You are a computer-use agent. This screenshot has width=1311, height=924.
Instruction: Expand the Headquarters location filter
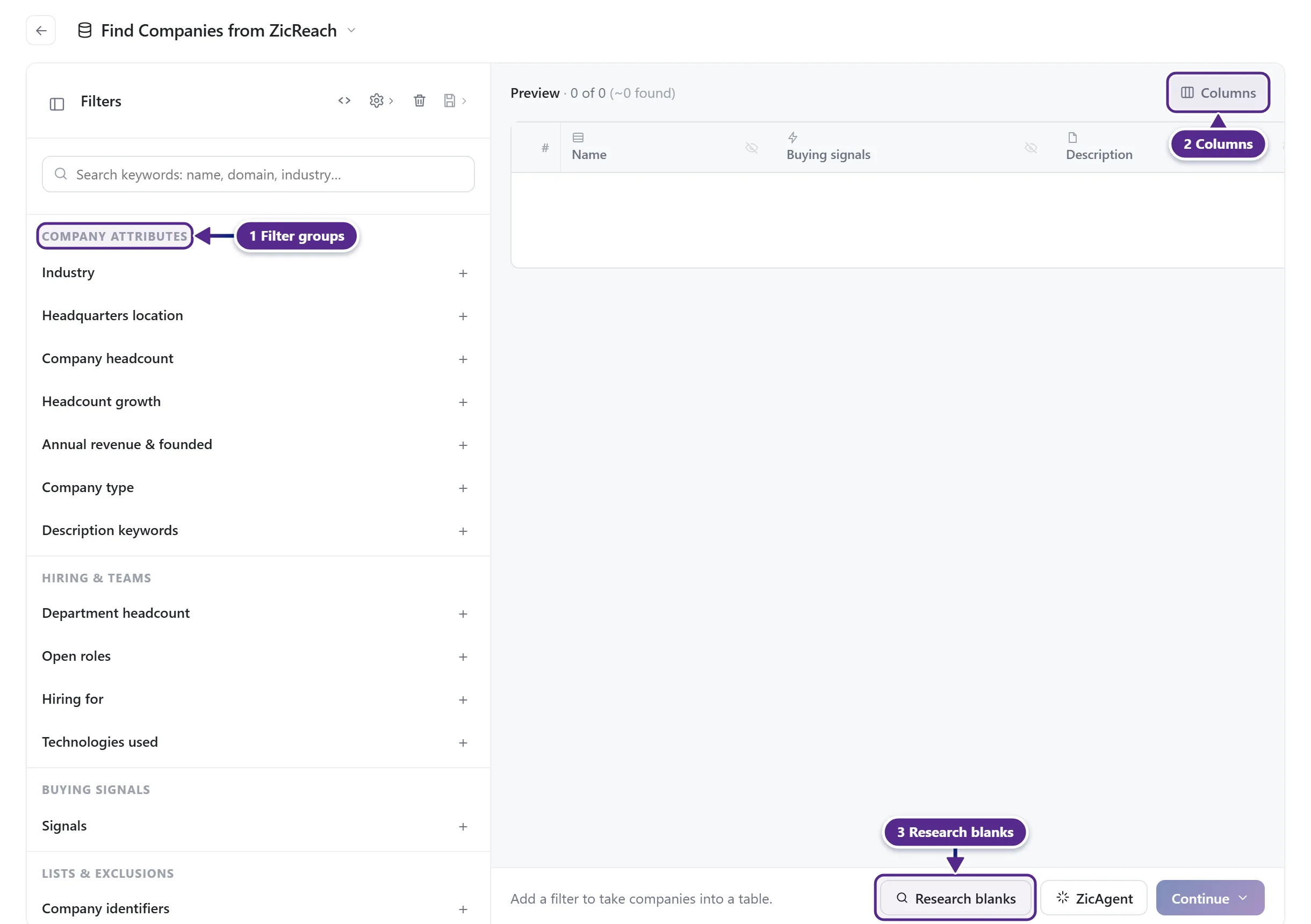point(463,316)
